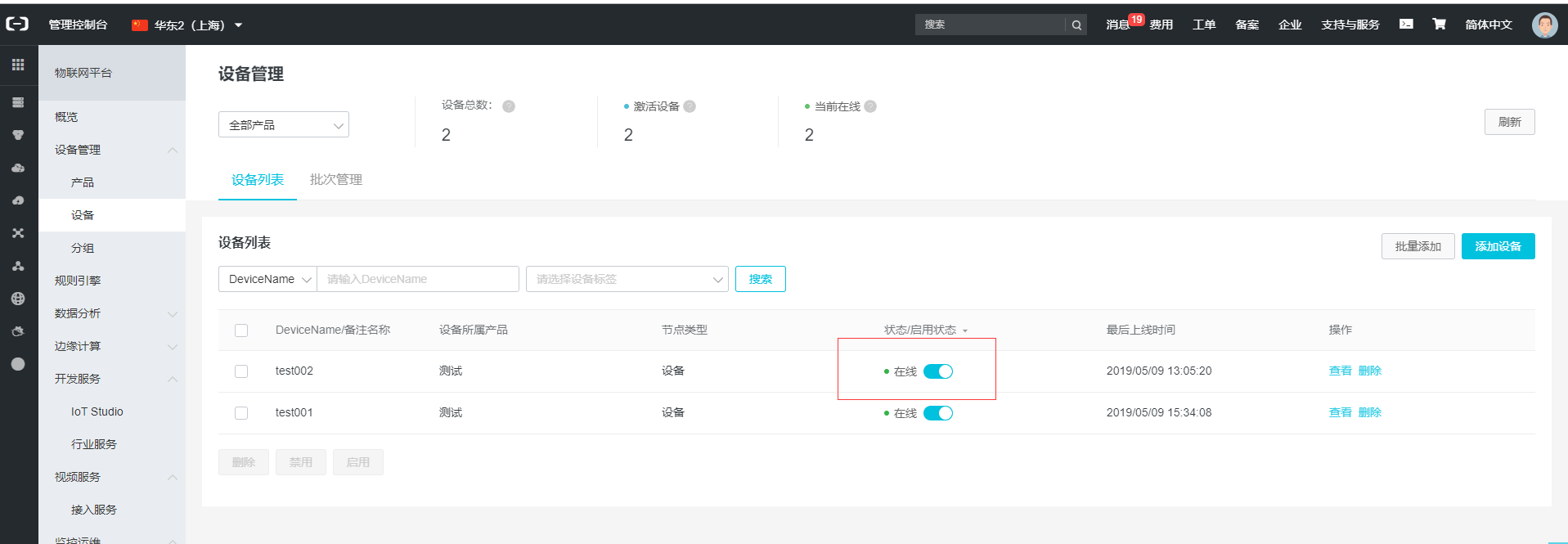Click the three-node cluster icon in left rail

point(18,266)
